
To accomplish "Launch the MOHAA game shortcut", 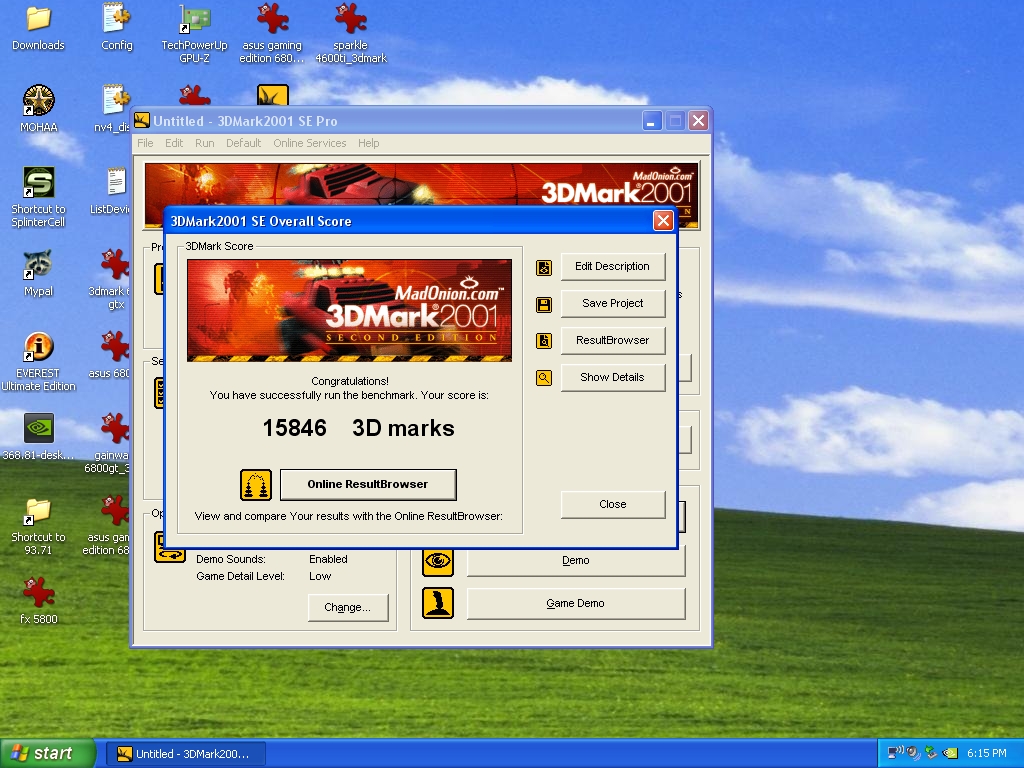I will [x=39, y=110].
